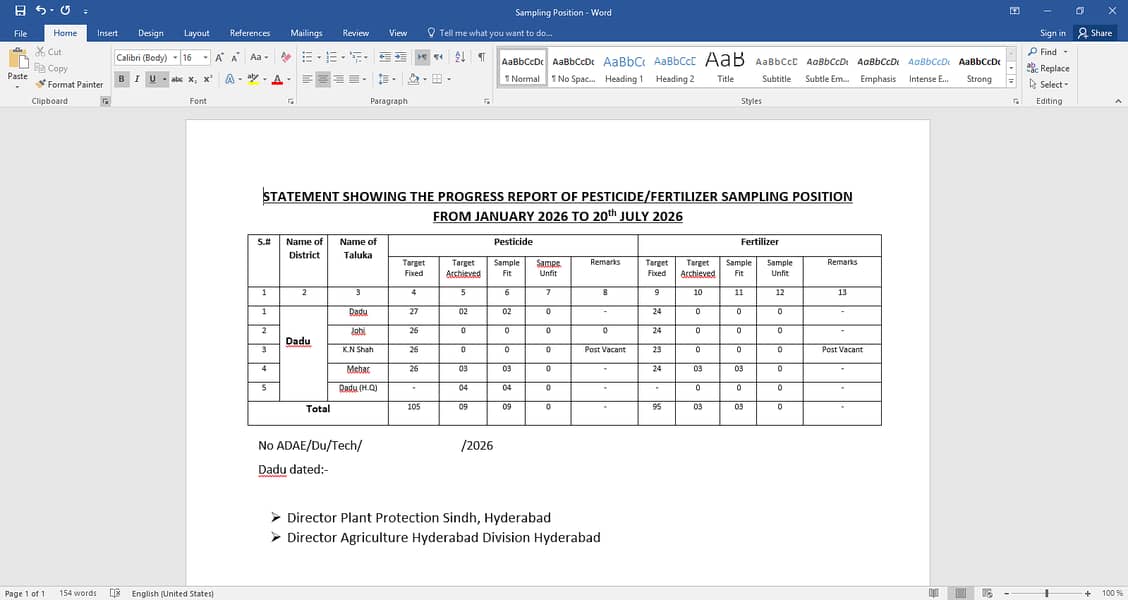The width and height of the screenshot is (1128, 600).
Task: Click the Decrease Indent icon
Action: coord(385,58)
